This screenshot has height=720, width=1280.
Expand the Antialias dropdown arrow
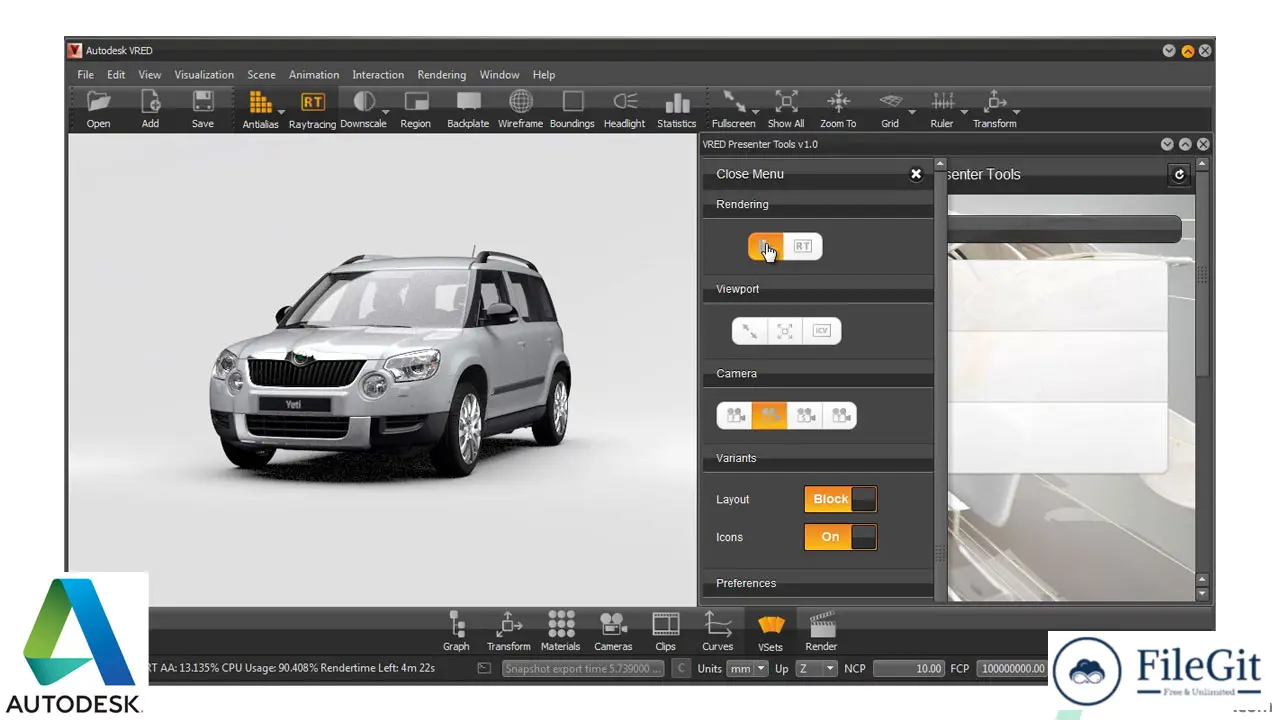click(282, 112)
